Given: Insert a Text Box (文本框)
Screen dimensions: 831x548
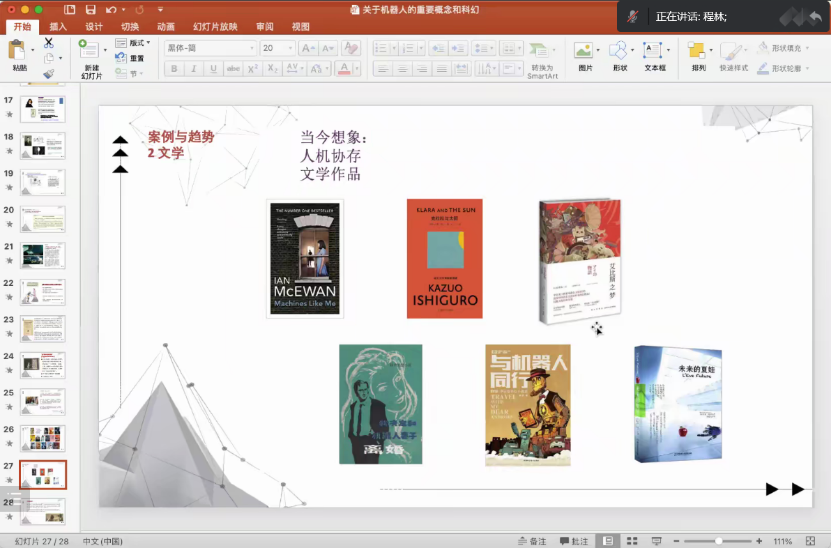Looking at the screenshot, I should point(654,50).
